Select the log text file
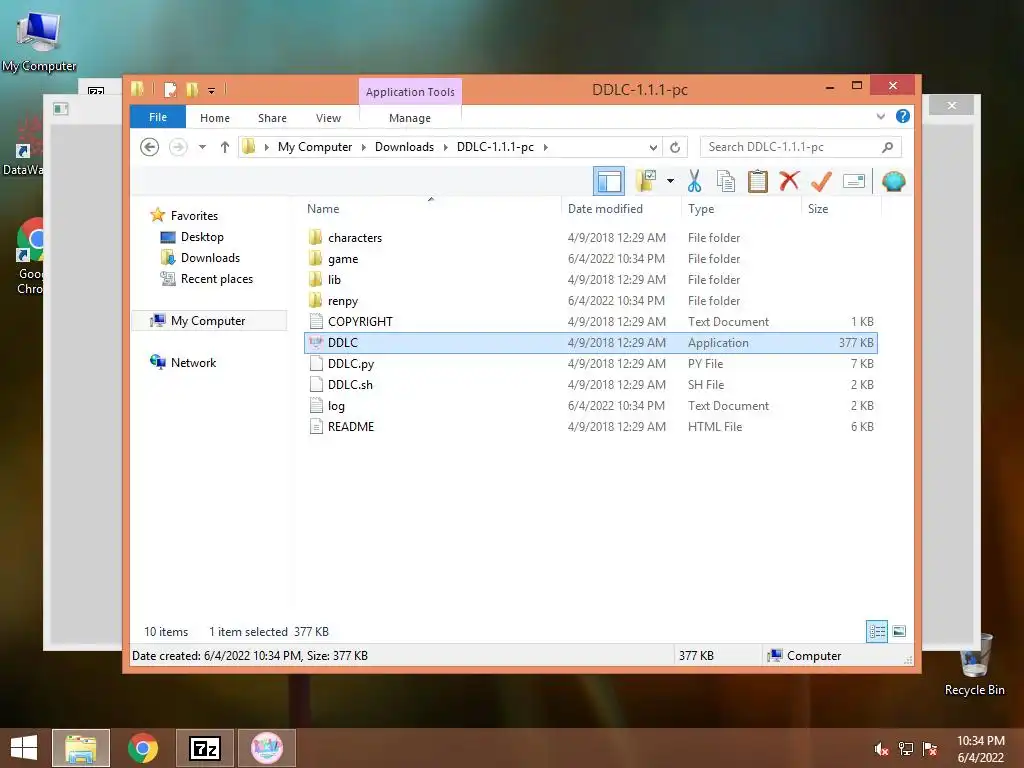The width and height of the screenshot is (1024, 768). tap(590, 406)
